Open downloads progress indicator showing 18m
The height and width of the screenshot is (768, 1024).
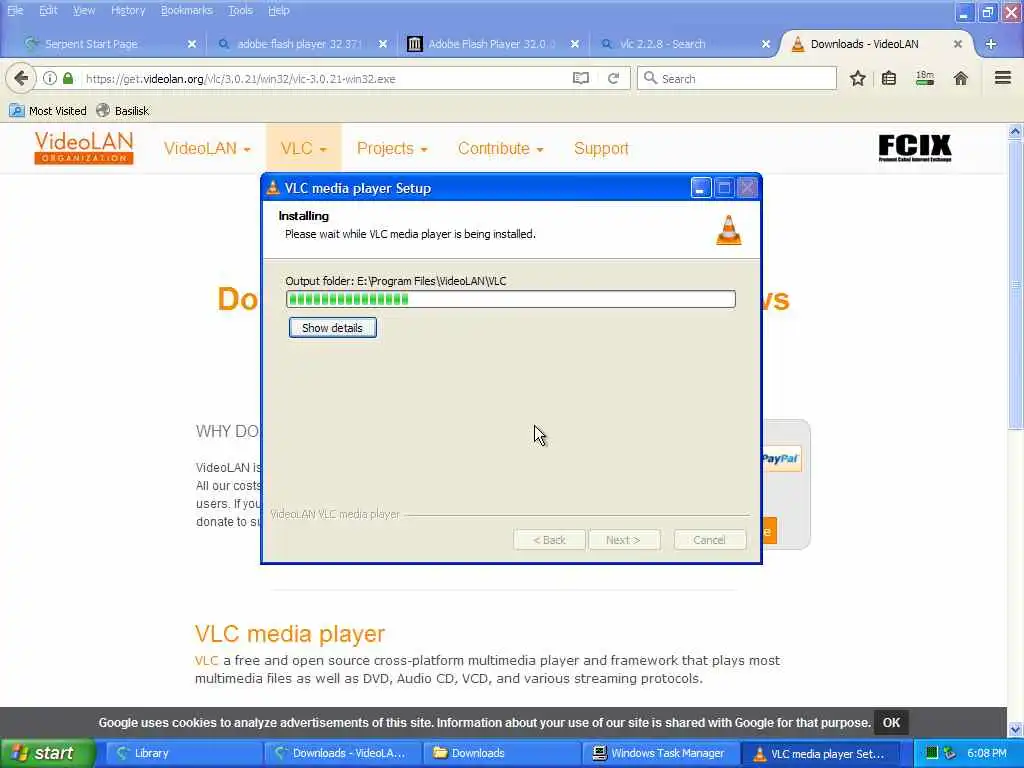tap(925, 78)
